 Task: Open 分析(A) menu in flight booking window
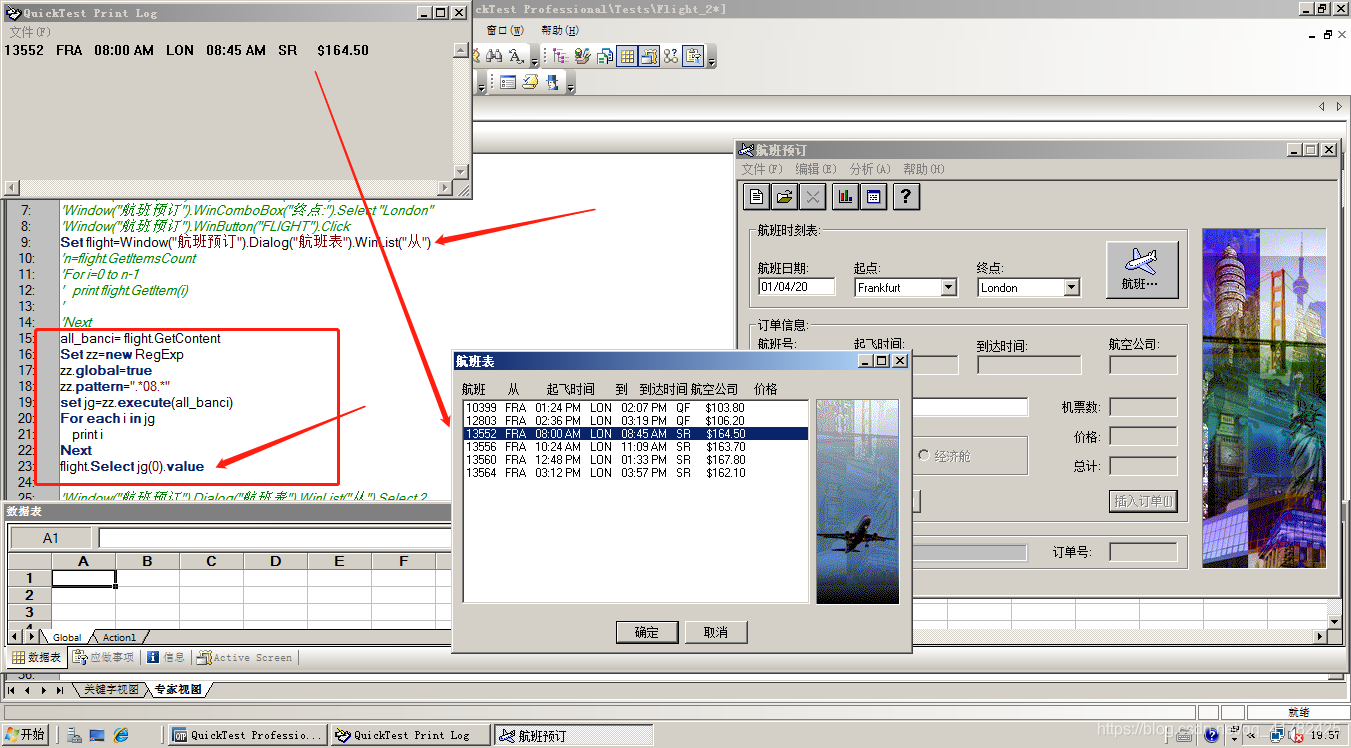pyautogui.click(x=870, y=169)
